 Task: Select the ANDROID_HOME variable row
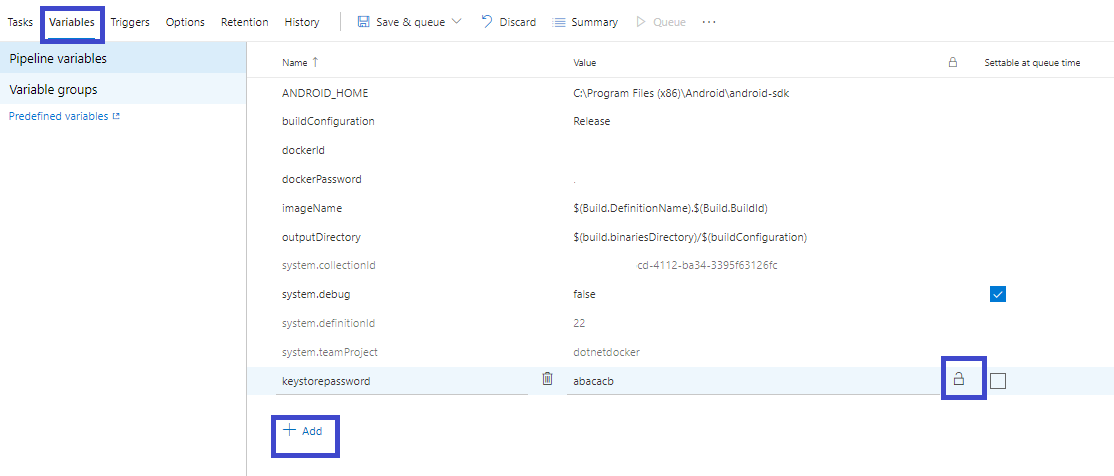point(325,93)
